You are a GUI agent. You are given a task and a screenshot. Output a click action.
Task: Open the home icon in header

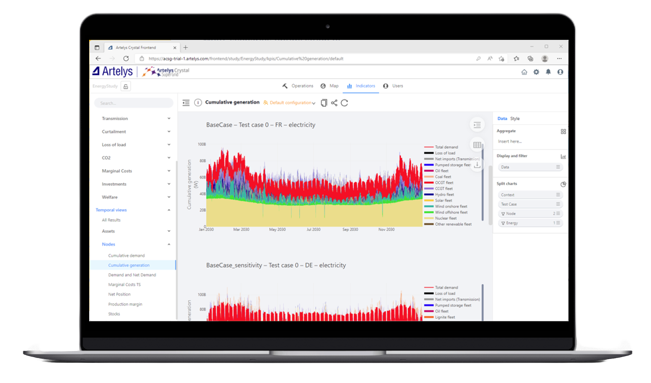[x=524, y=72]
